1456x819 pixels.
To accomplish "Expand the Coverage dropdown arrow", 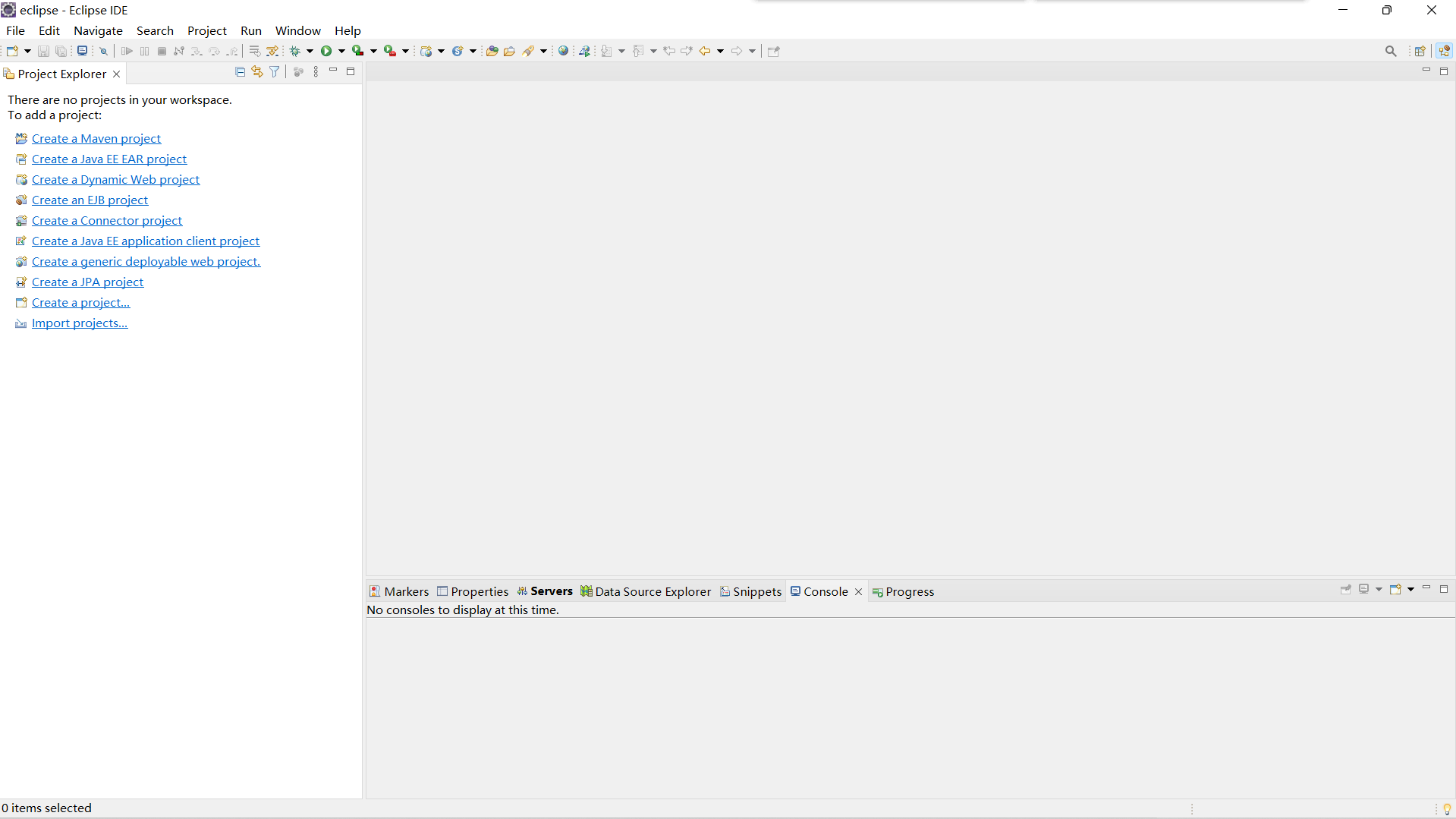I will [373, 51].
